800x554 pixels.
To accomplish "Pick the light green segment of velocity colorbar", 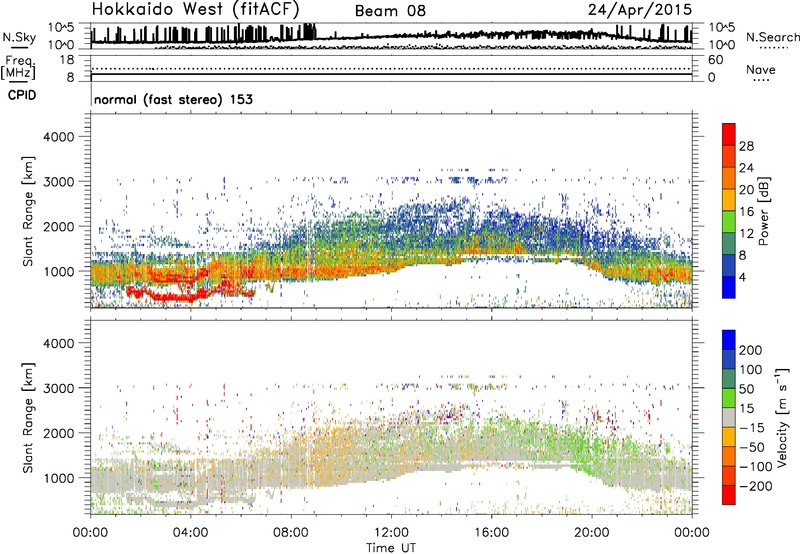I will coord(729,398).
